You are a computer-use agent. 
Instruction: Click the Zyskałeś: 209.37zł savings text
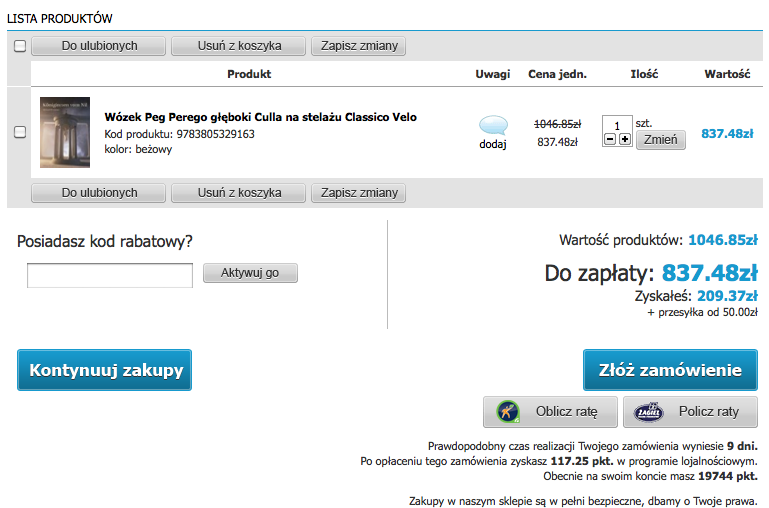pyautogui.click(x=696, y=296)
